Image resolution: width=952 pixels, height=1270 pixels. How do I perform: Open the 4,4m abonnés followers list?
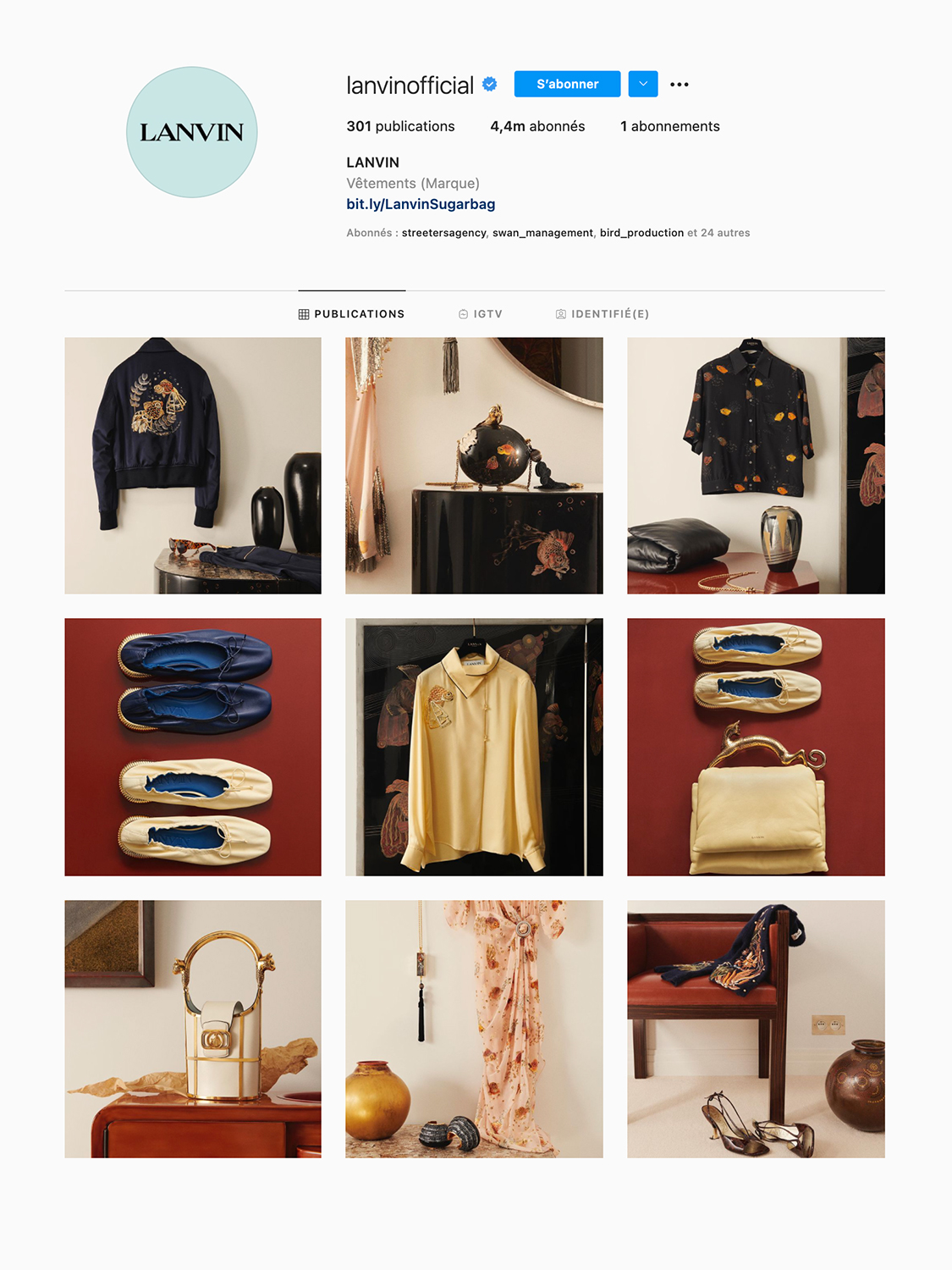(537, 126)
